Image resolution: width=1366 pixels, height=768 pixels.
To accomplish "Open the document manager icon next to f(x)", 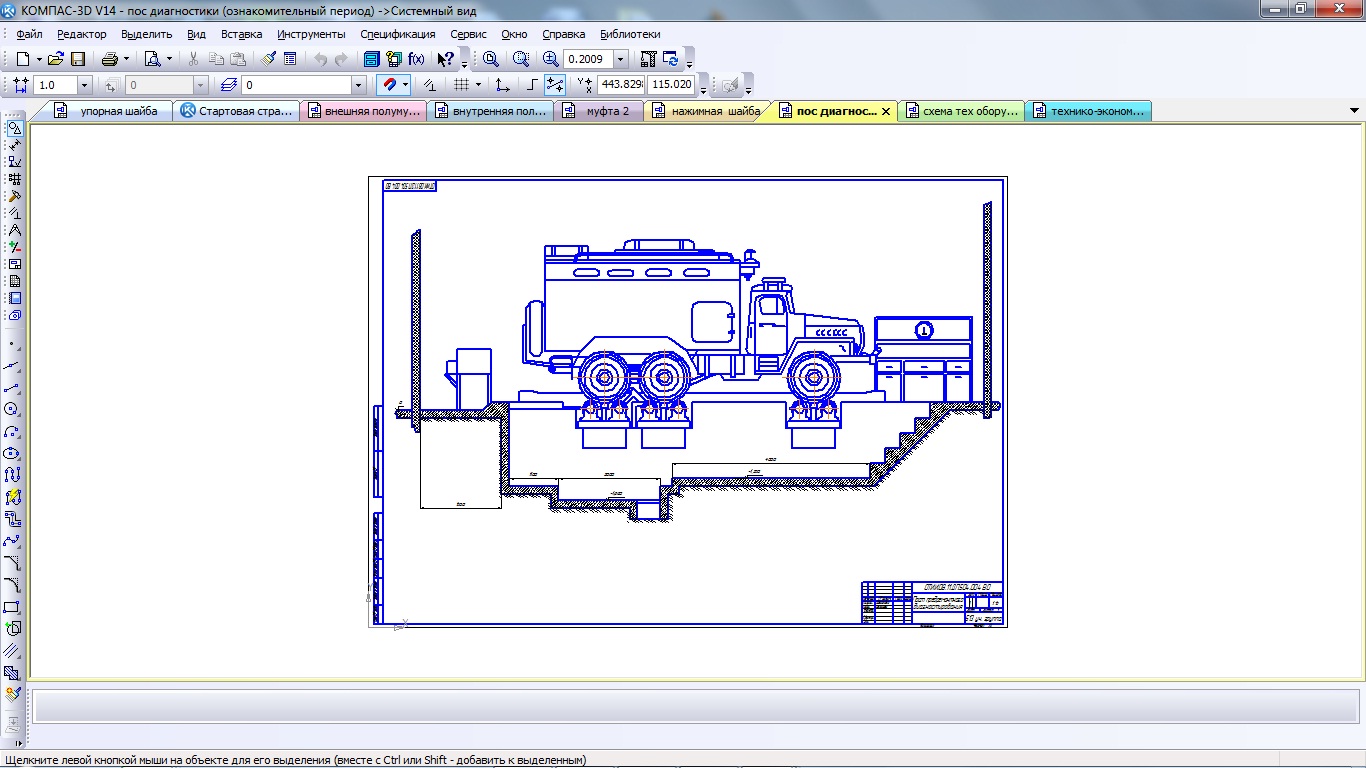I will (x=394, y=59).
